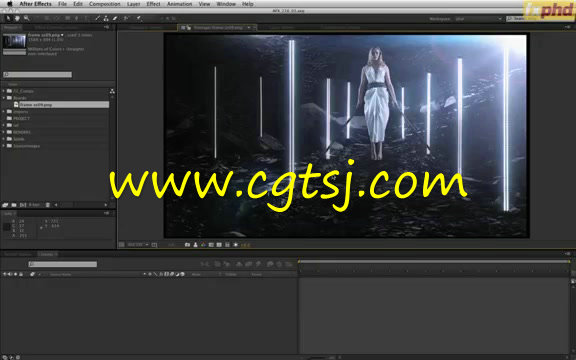The height and width of the screenshot is (360, 576).
Task: Open the Composition menu
Action: point(105,4)
